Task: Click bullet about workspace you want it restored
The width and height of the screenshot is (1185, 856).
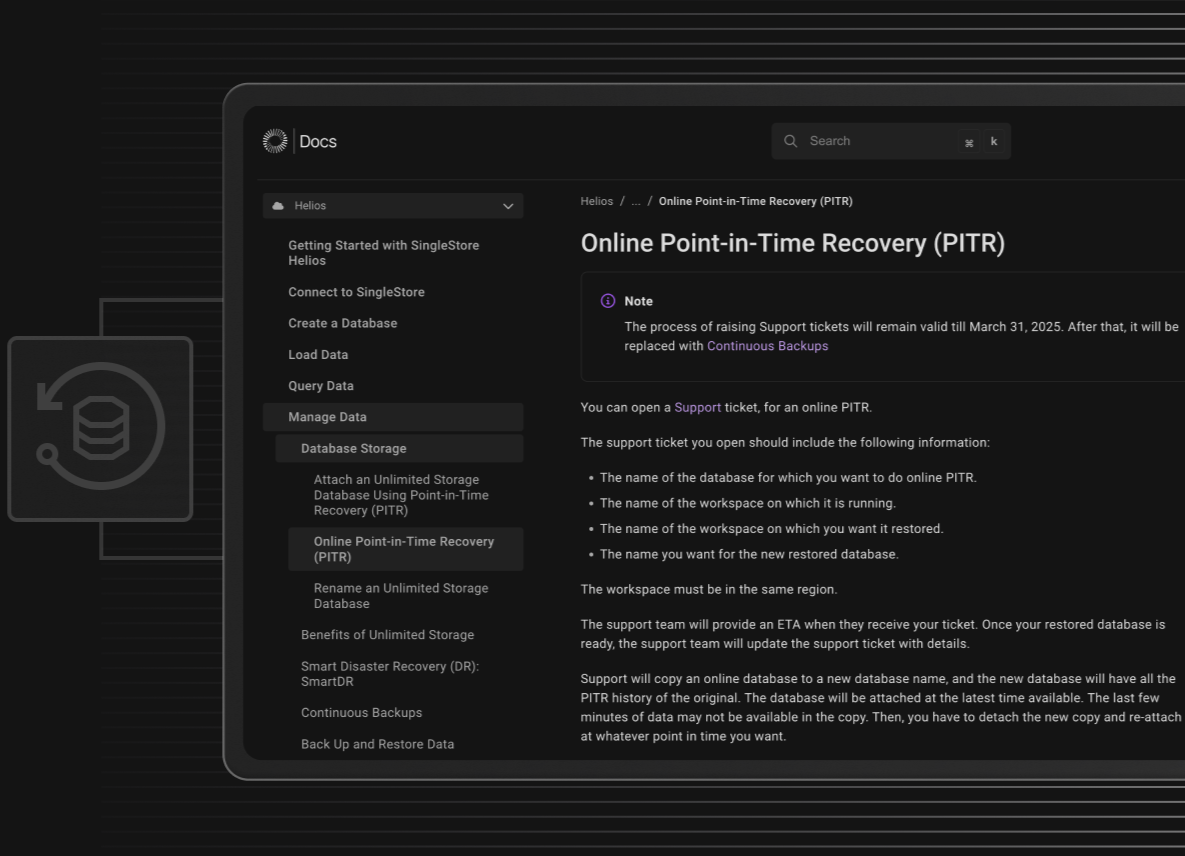Action: coord(772,529)
